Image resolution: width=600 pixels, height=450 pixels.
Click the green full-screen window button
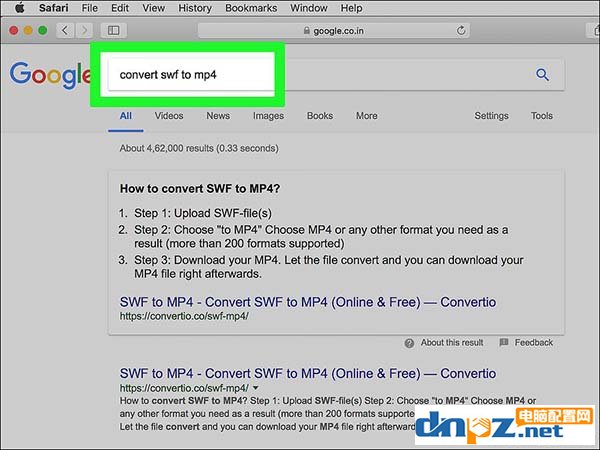(x=43, y=30)
